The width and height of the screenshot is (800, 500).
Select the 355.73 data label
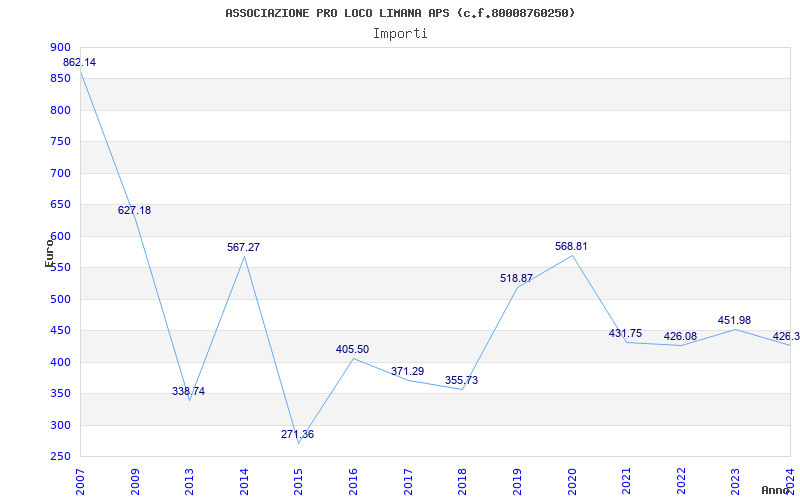pyautogui.click(x=461, y=381)
